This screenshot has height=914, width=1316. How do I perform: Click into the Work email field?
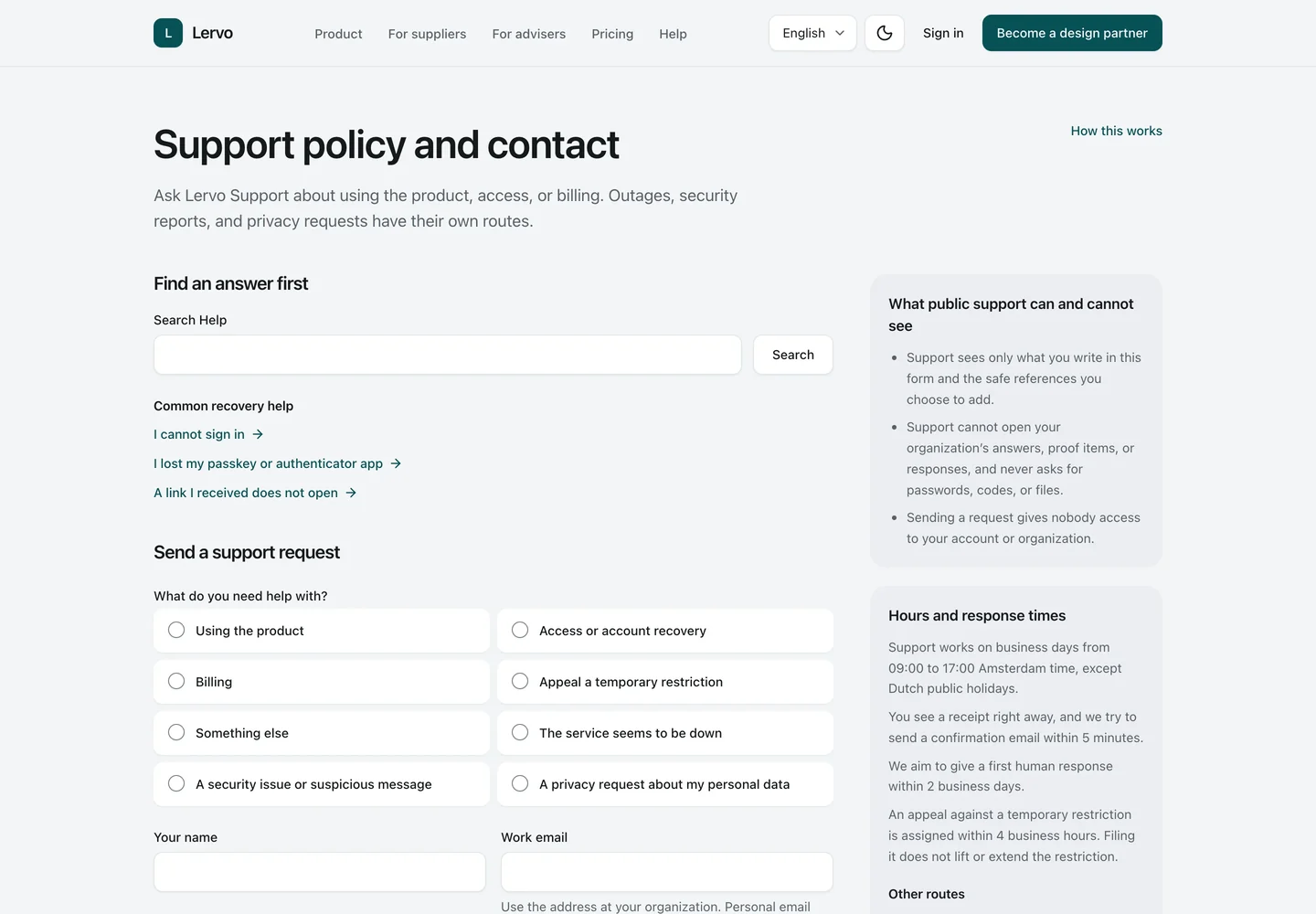[667, 872]
